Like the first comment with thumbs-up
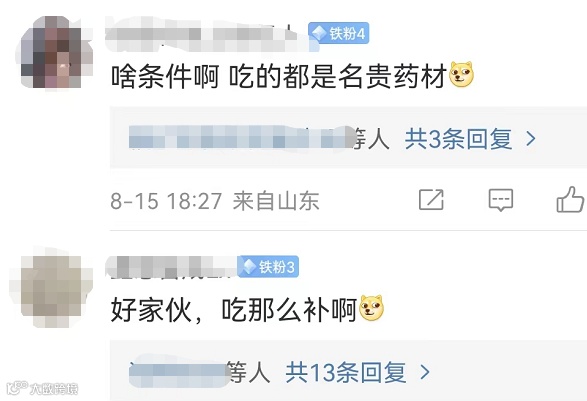 tap(570, 200)
